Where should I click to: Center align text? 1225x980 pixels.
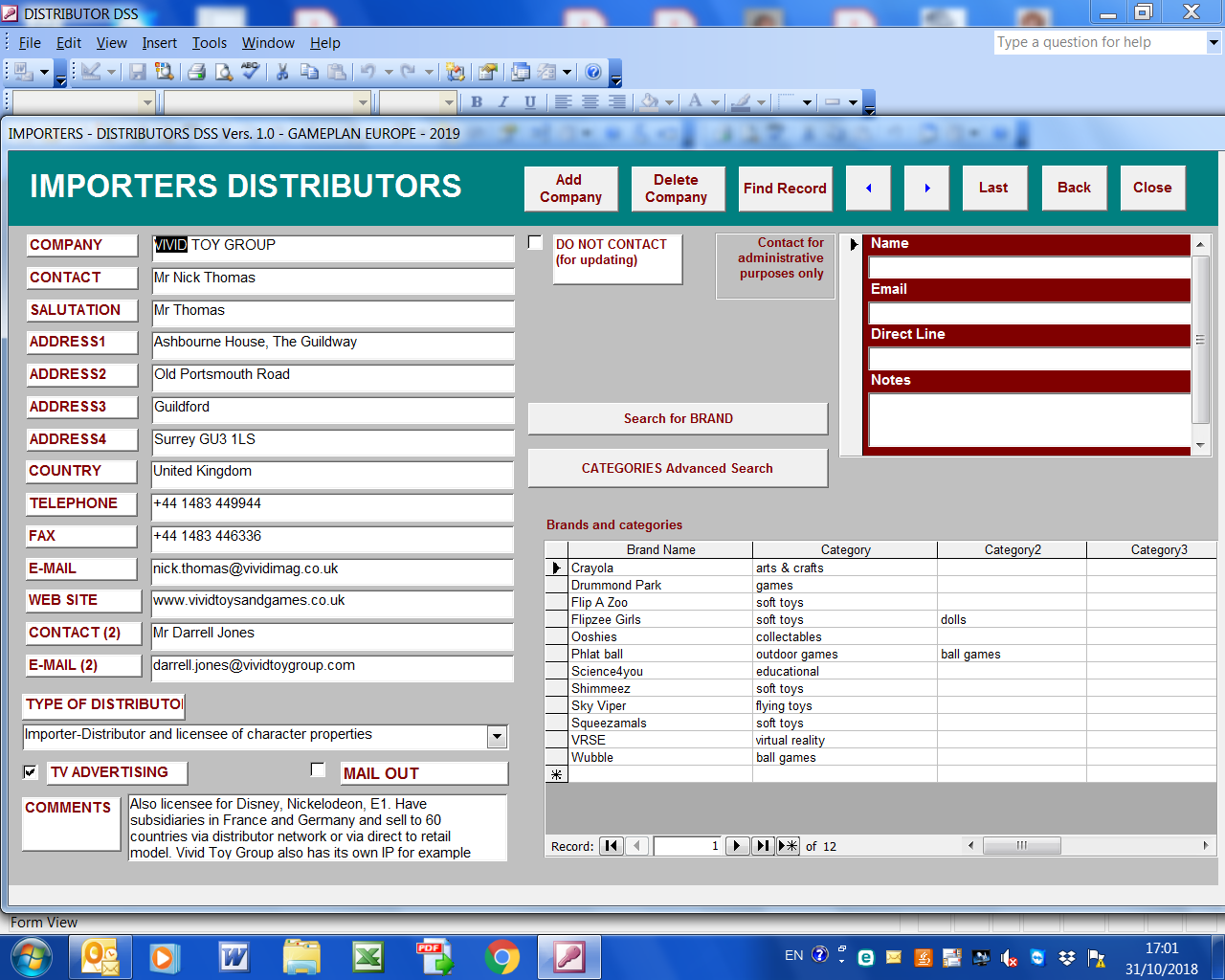tap(590, 102)
